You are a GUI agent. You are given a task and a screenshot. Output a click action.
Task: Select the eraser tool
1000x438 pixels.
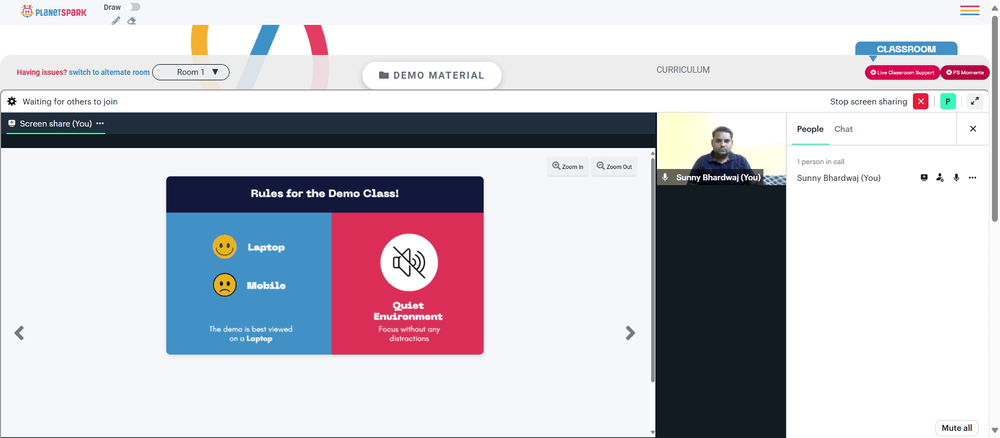(131, 21)
